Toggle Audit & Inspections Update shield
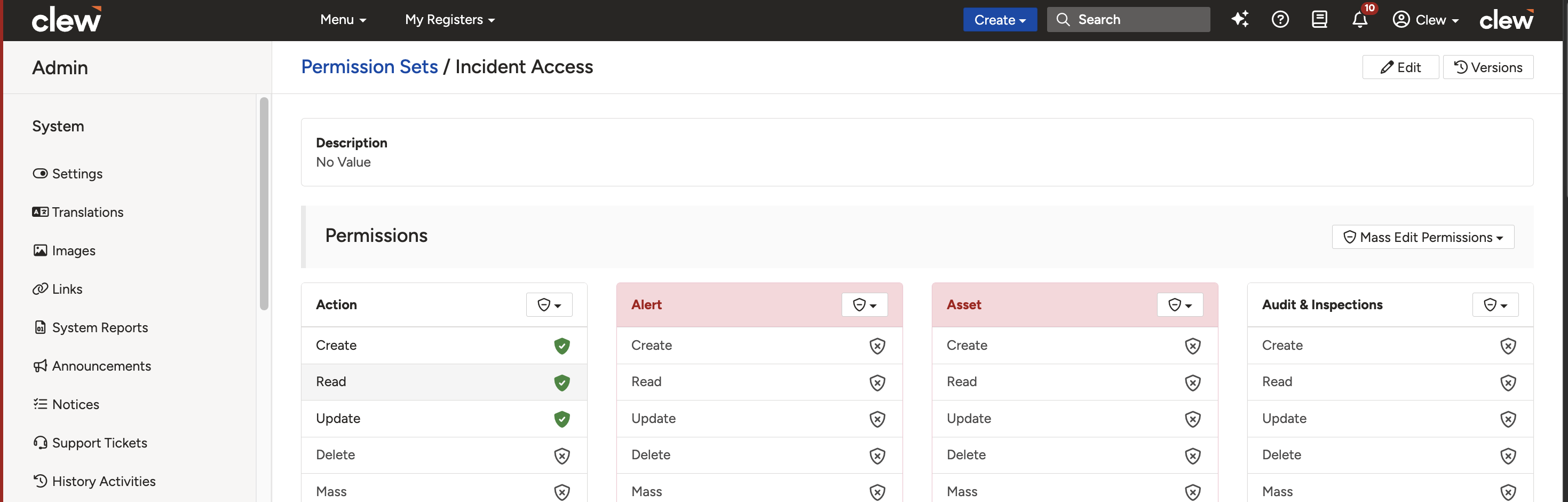This screenshot has width=1568, height=502. coord(1508,419)
